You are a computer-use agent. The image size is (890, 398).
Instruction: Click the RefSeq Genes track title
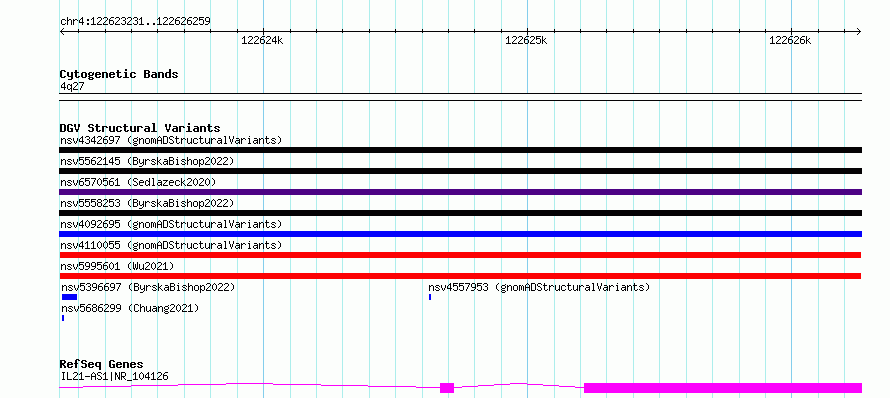pos(101,364)
